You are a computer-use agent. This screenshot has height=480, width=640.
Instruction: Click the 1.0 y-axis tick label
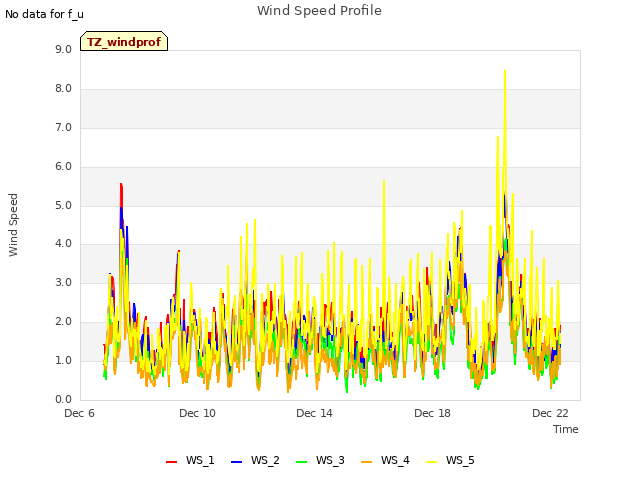point(63,360)
